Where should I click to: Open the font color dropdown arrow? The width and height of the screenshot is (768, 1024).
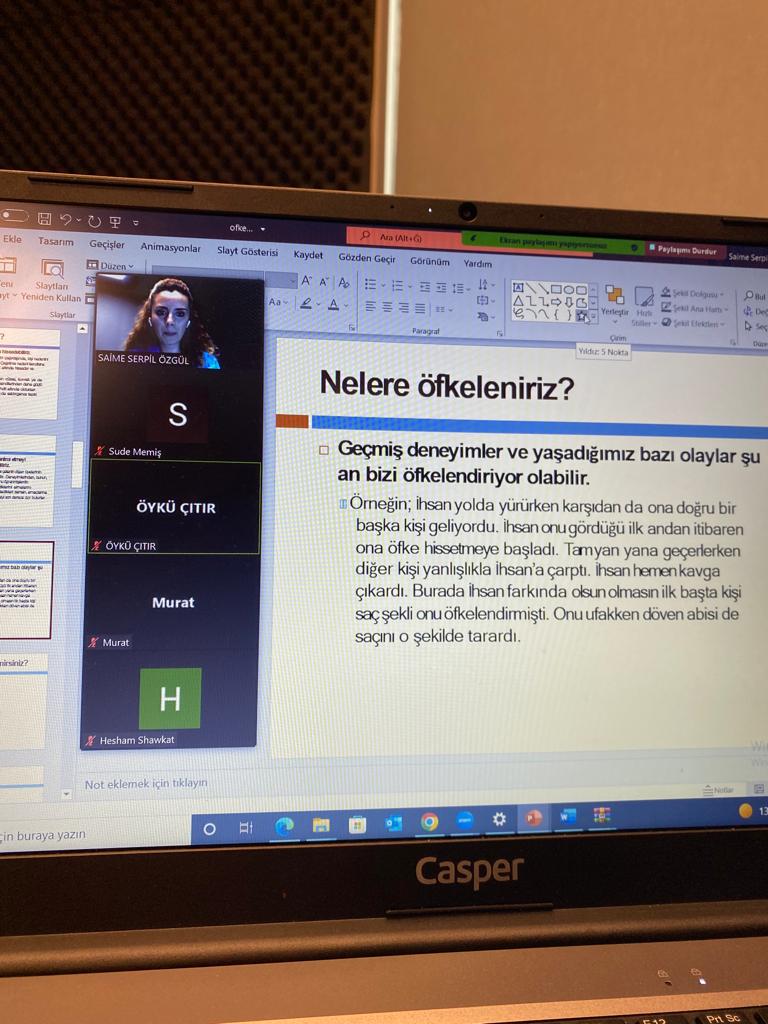(x=346, y=304)
